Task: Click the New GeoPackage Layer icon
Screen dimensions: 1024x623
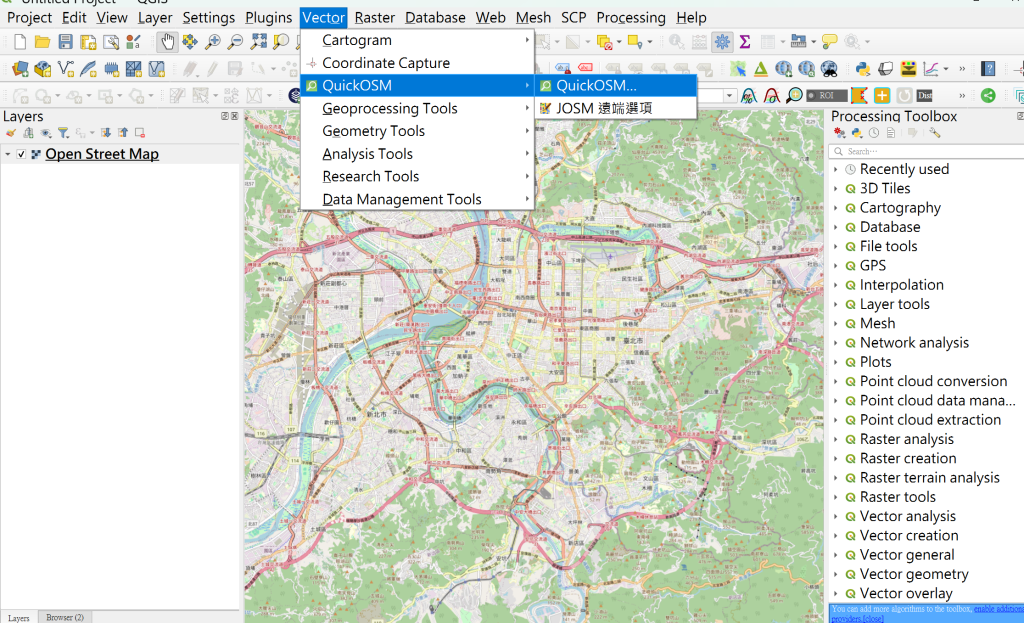Action: [x=42, y=69]
